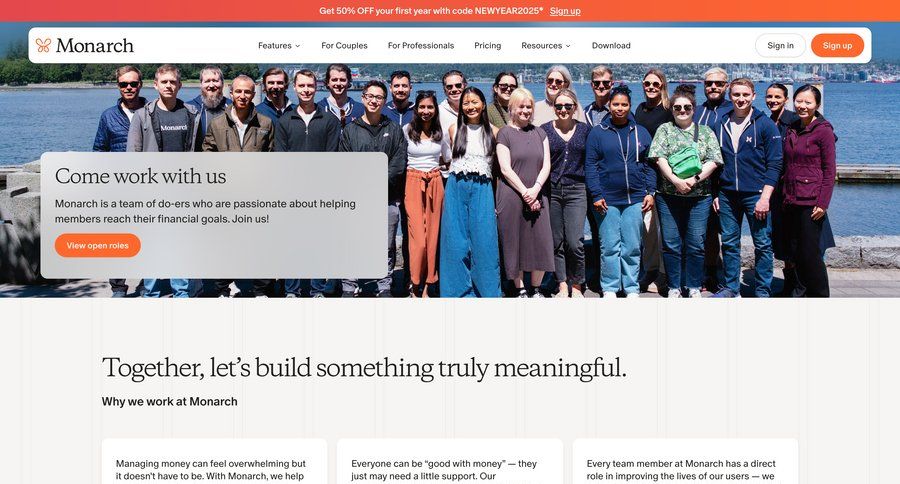The width and height of the screenshot is (900, 484).
Task: Click the Everyone can be good with money card
Action: point(449,462)
